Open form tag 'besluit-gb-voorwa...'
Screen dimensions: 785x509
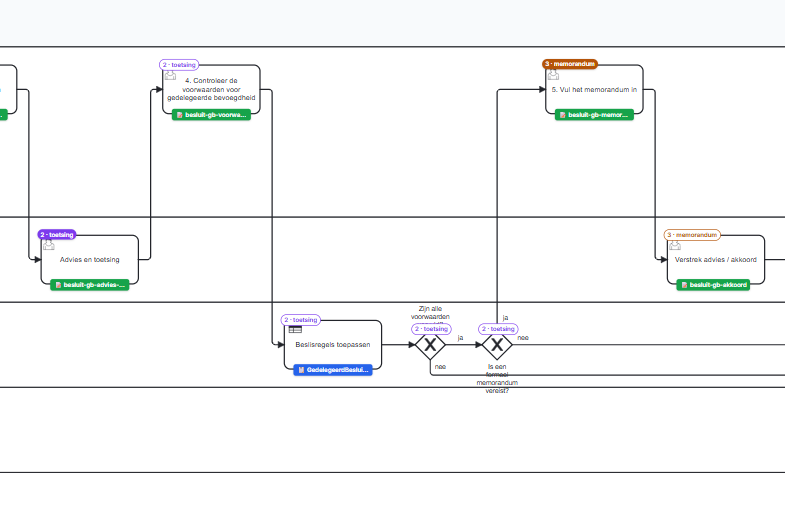211,115
